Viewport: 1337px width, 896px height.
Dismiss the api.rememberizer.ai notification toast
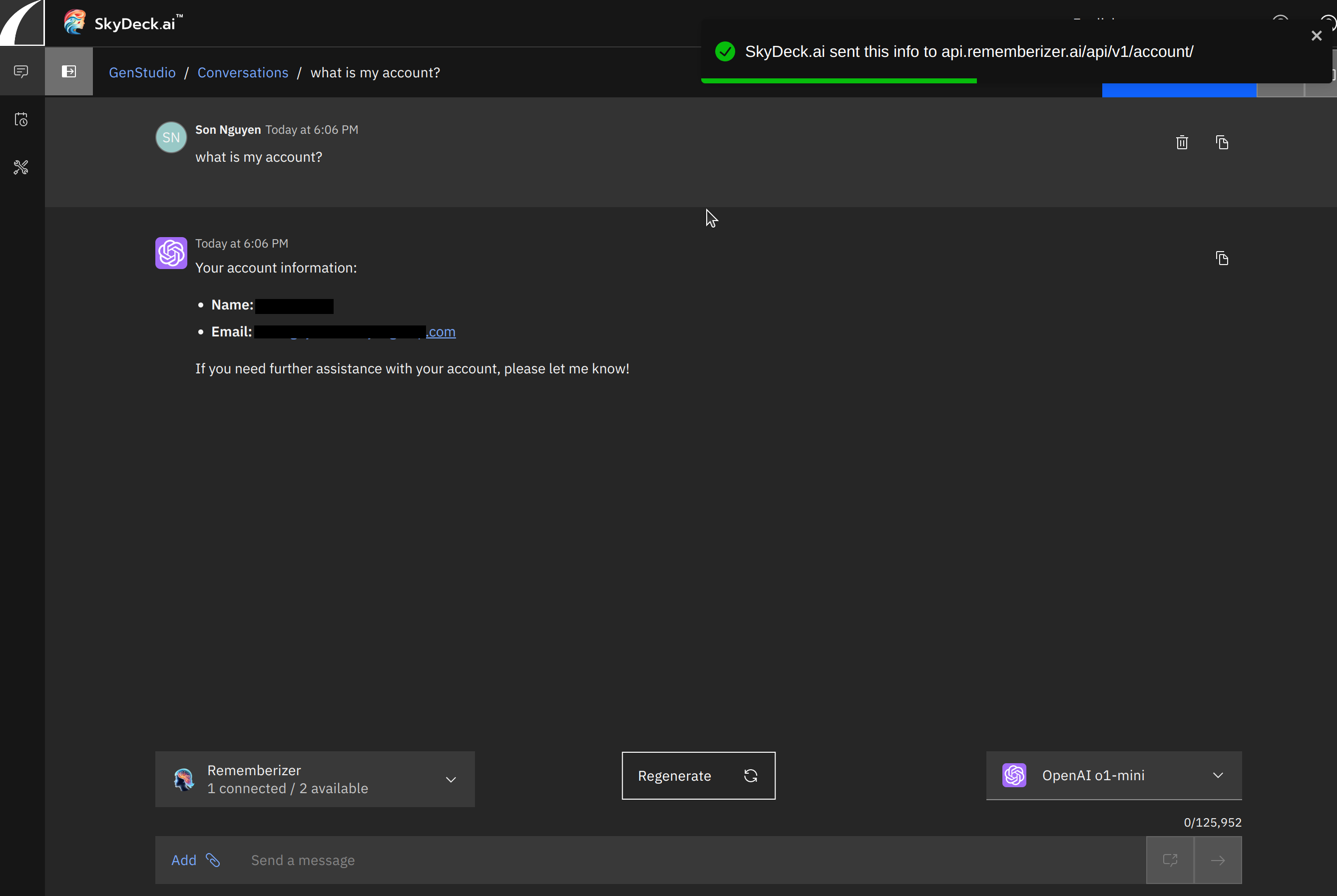tap(1317, 35)
